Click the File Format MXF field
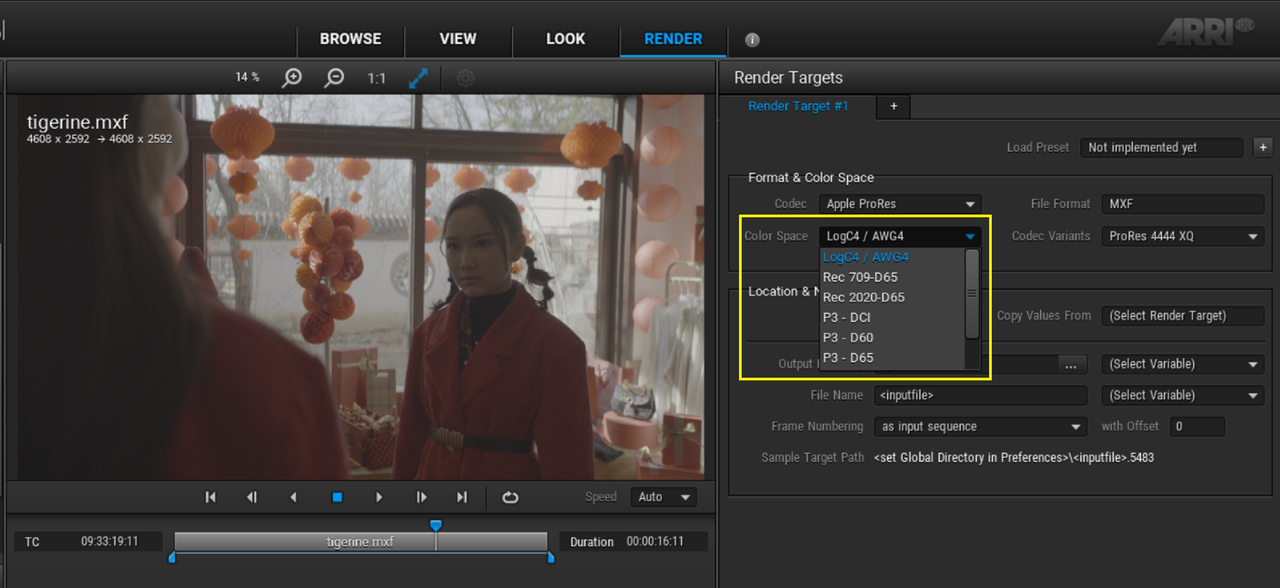1280x588 pixels. pyautogui.click(x=1183, y=204)
